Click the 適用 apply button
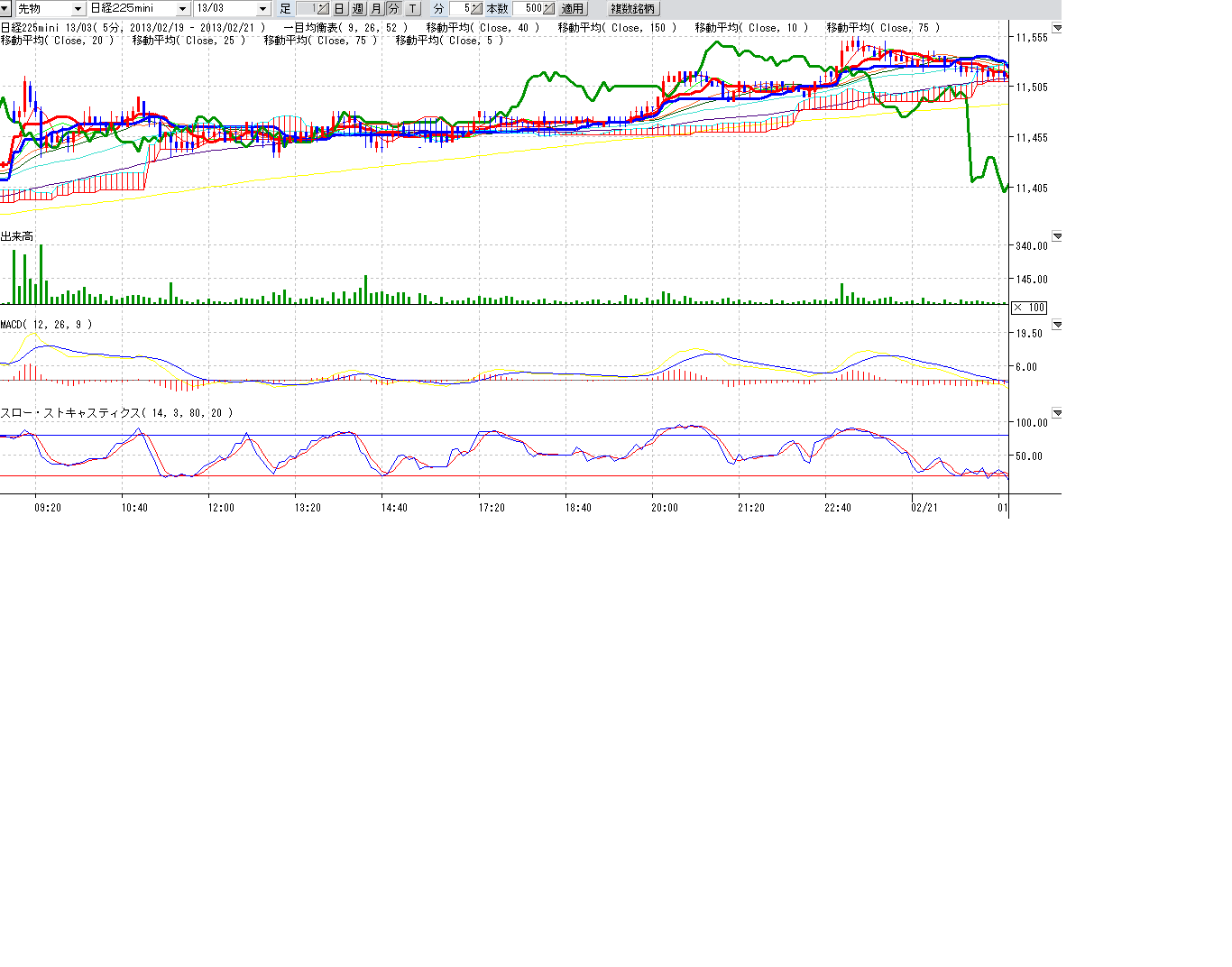Screen dimensions: 1232x967 pos(573,9)
